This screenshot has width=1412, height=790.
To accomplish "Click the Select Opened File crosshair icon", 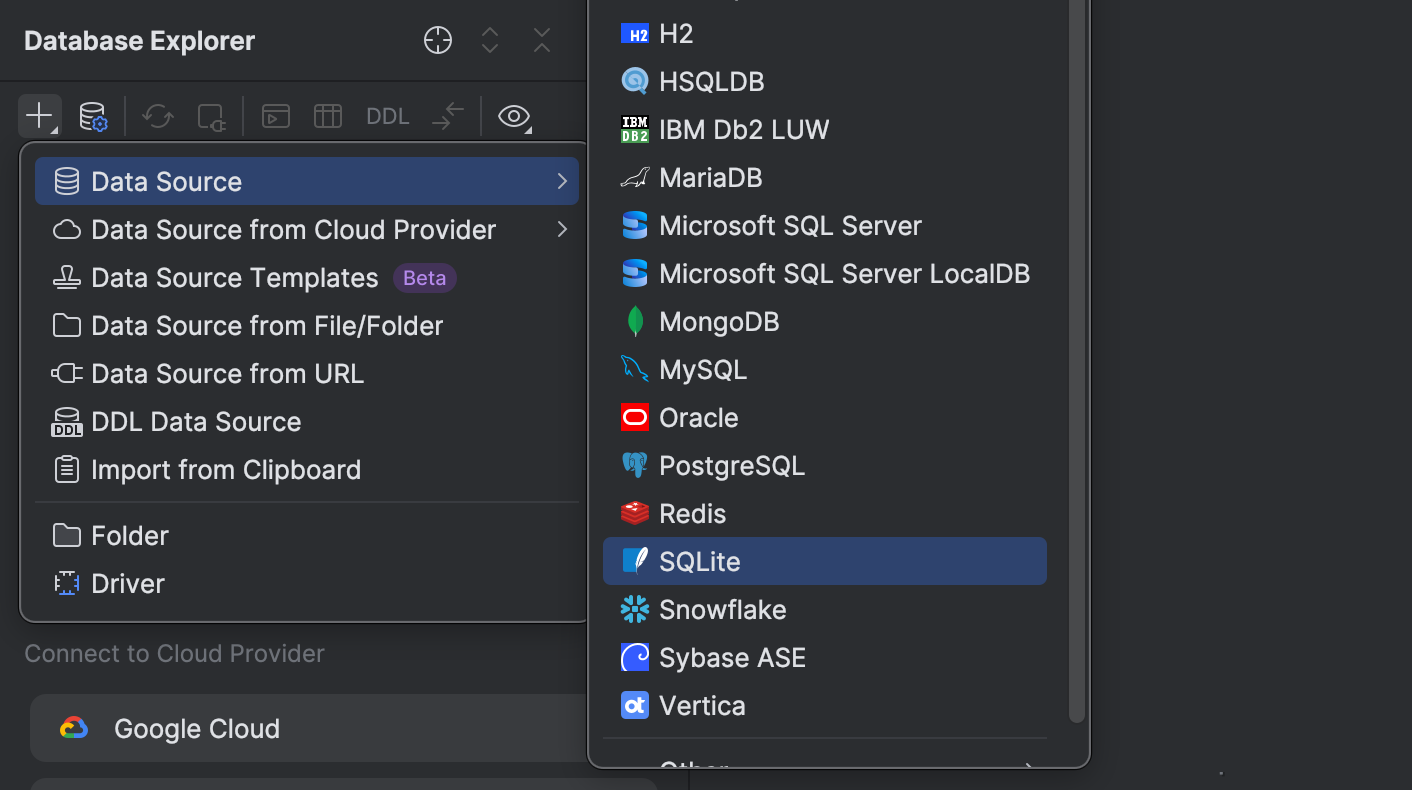I will pyautogui.click(x=438, y=40).
